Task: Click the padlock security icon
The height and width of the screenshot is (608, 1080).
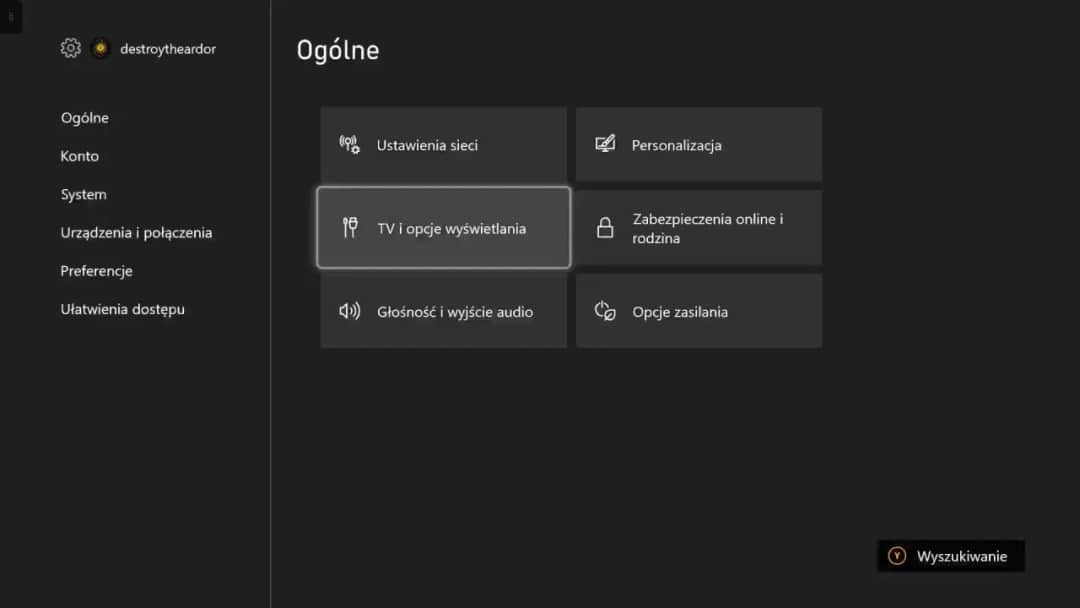Action: point(605,228)
